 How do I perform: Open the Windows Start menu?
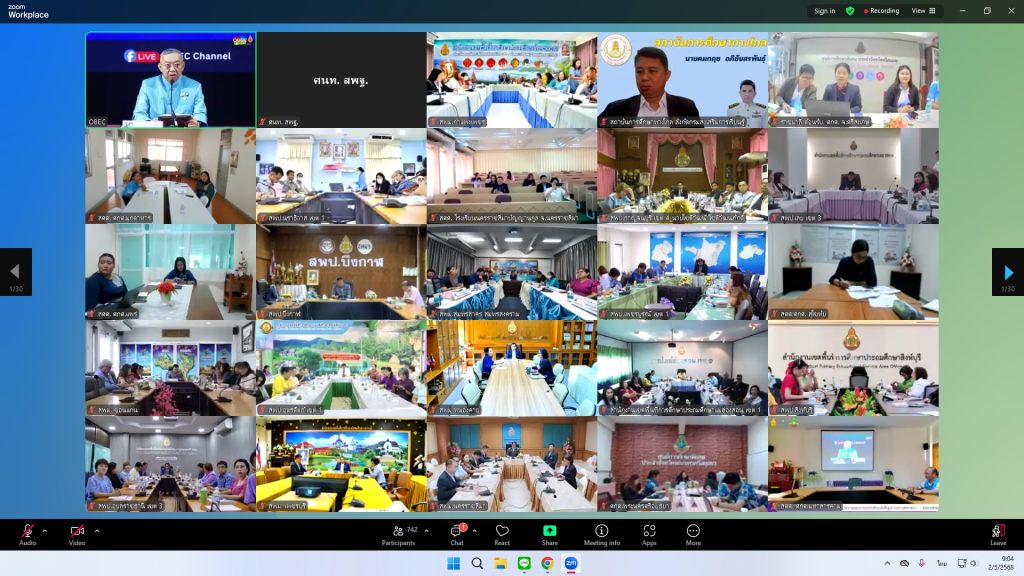click(453, 563)
